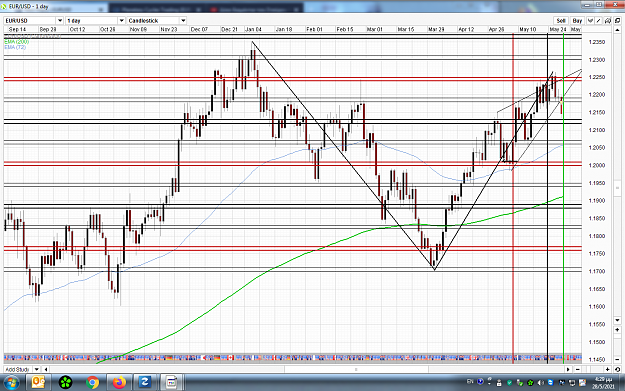Click the Add Study button

click(x=18, y=369)
